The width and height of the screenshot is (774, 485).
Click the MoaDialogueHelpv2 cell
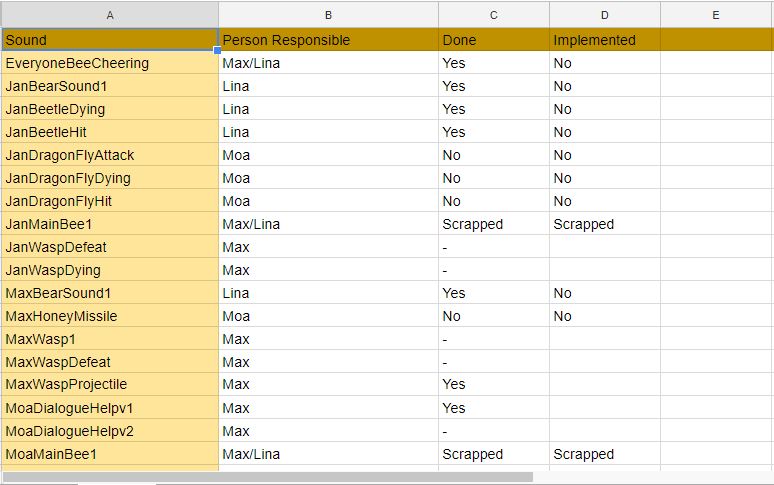110,431
